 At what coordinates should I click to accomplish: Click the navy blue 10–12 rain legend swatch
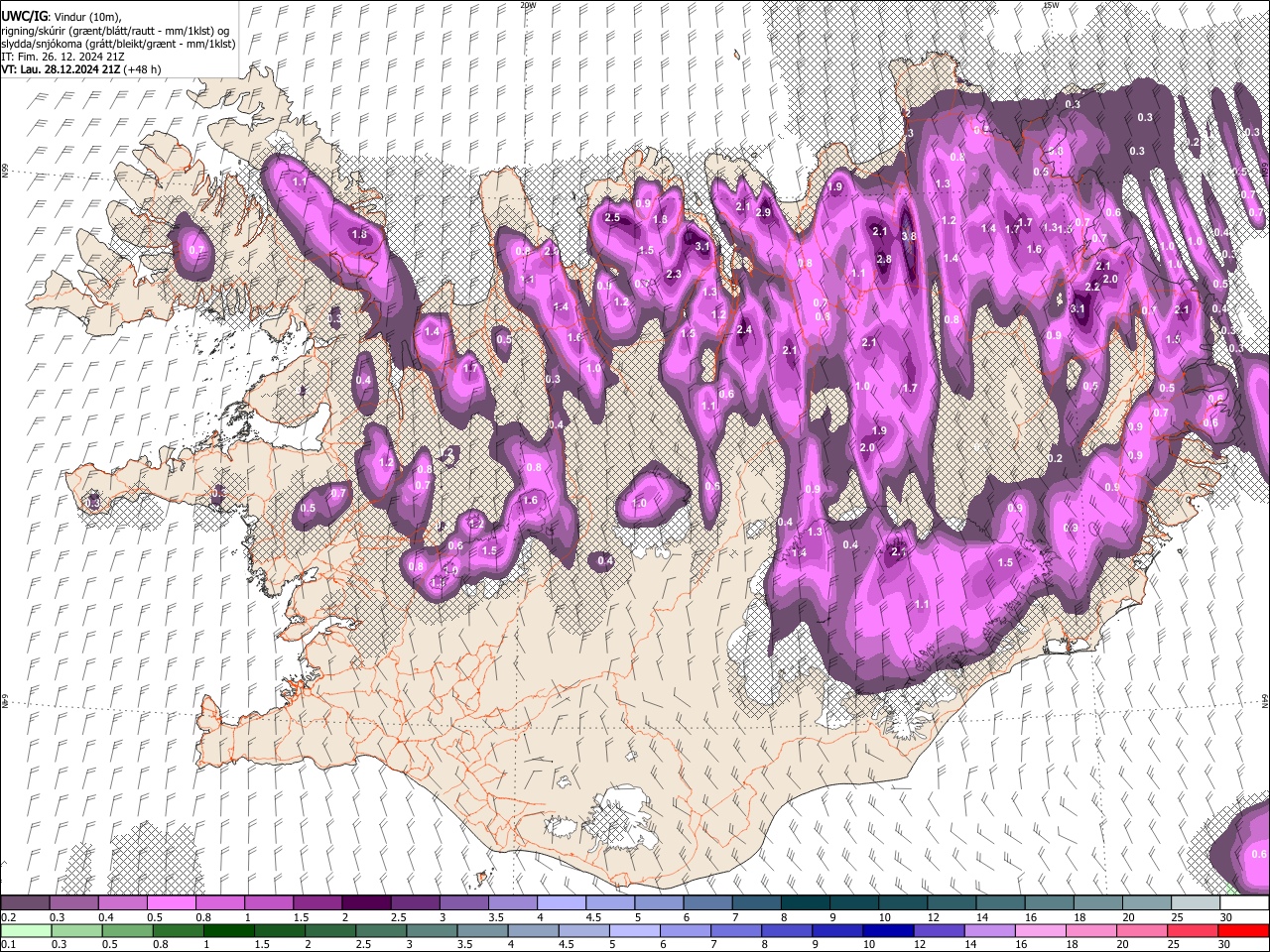(x=889, y=930)
